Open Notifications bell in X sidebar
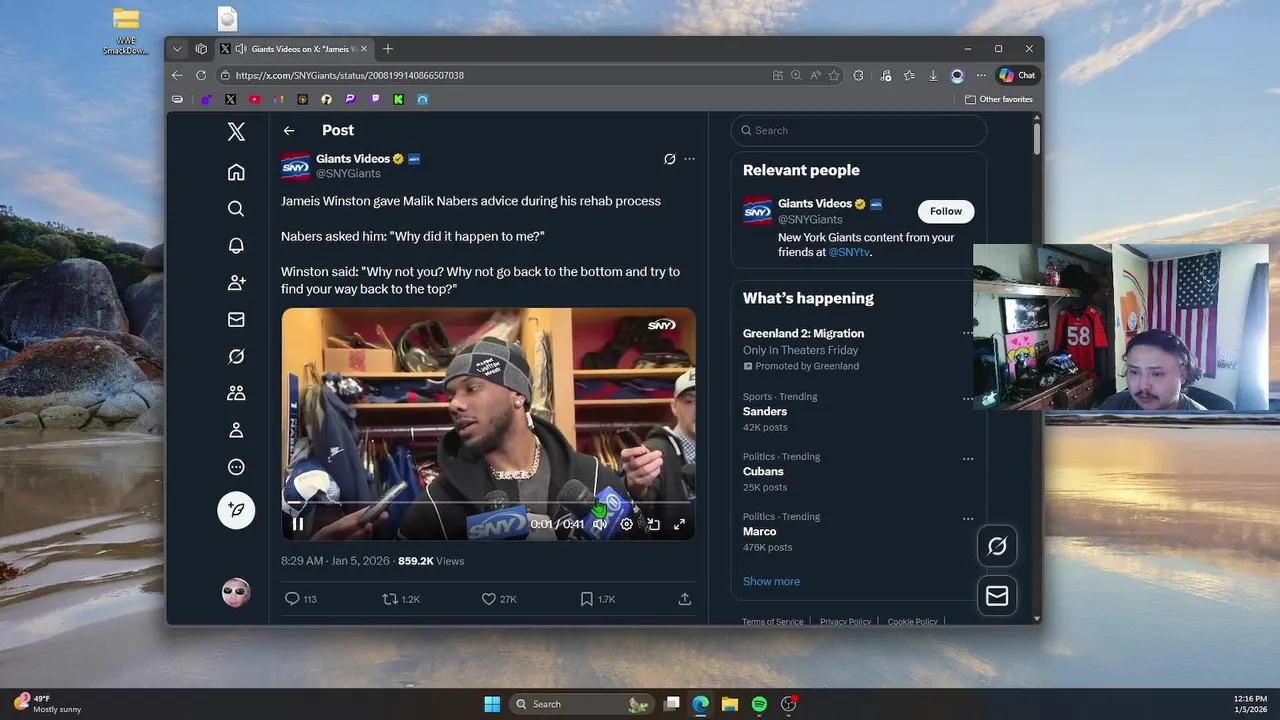Viewport: 1280px width, 720px height. (236, 246)
